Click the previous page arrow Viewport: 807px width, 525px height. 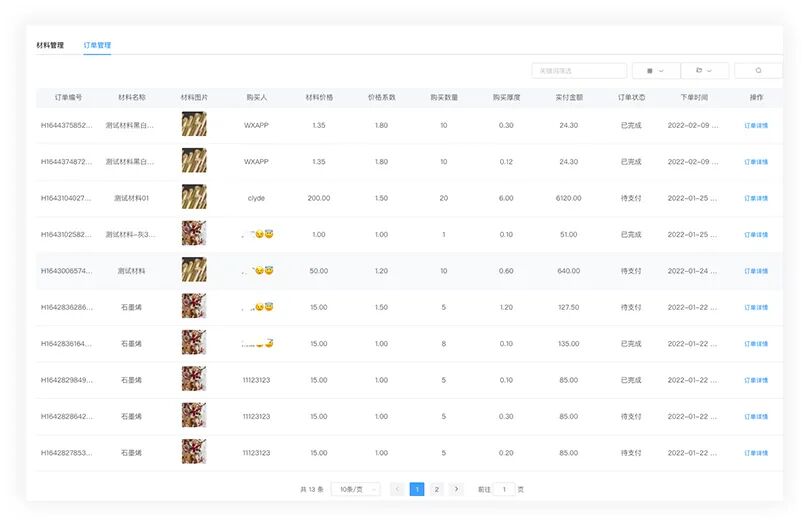pos(397,489)
